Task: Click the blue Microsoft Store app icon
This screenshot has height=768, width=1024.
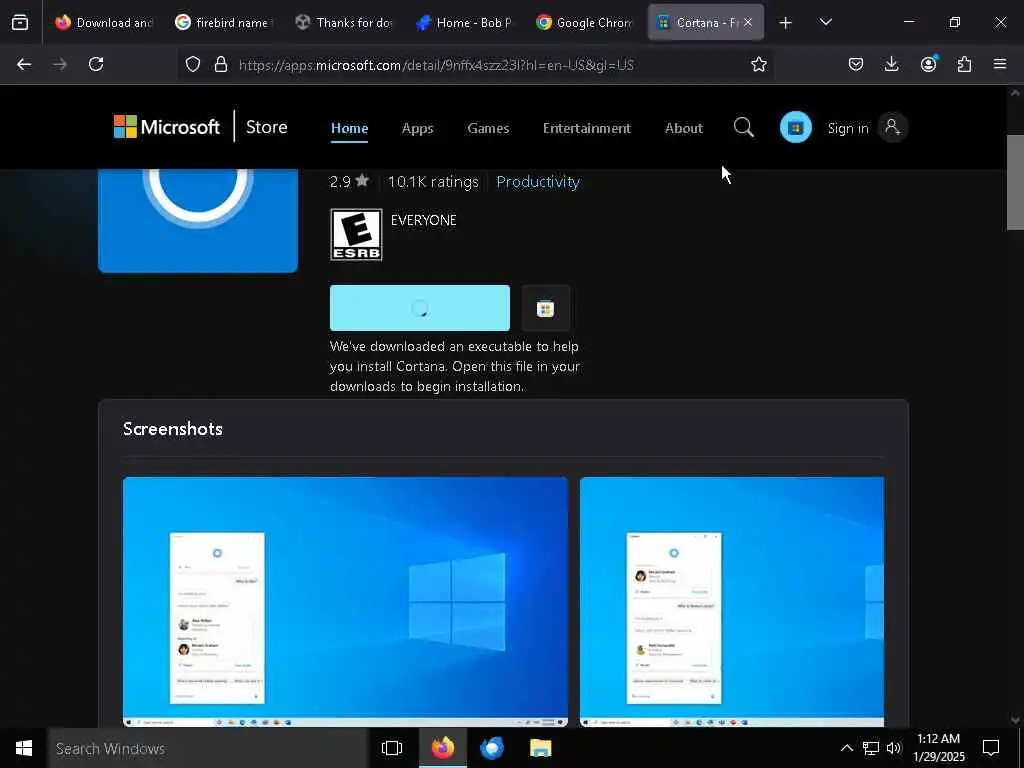Action: (795, 127)
